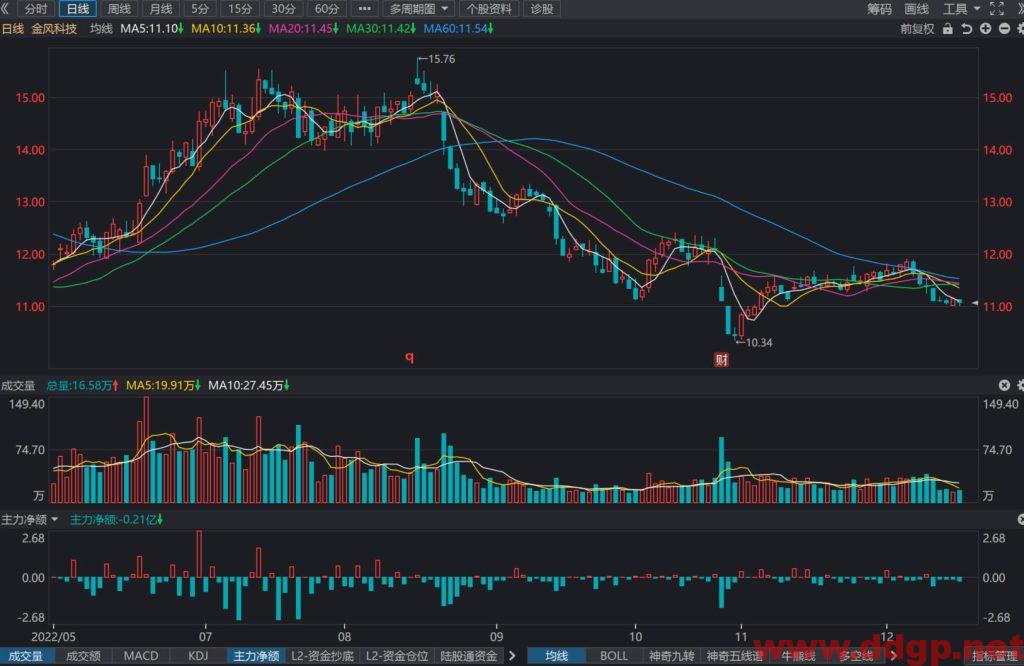Show more sub-chart indicators via right arrow
Screen dimensions: 1024x666
point(513,656)
